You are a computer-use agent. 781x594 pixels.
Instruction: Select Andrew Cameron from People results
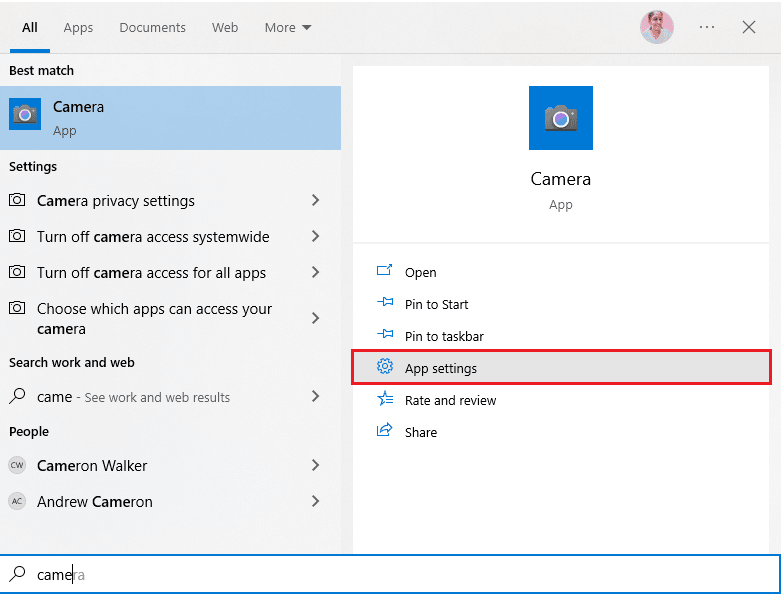point(95,501)
